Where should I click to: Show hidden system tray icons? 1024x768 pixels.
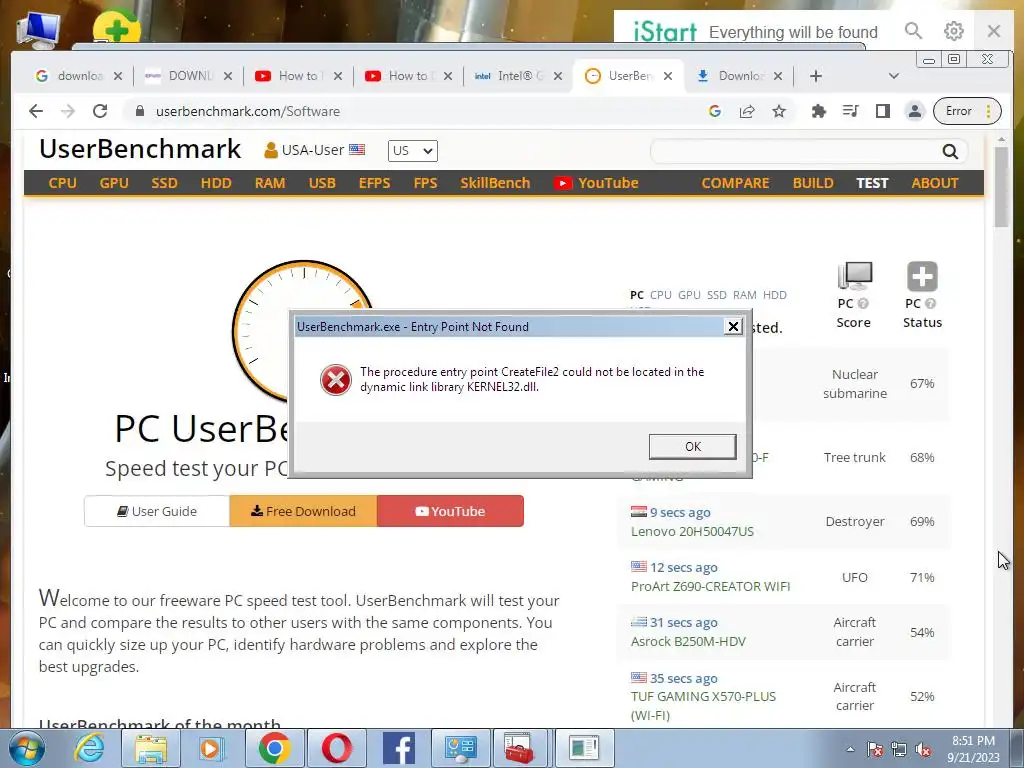click(850, 749)
